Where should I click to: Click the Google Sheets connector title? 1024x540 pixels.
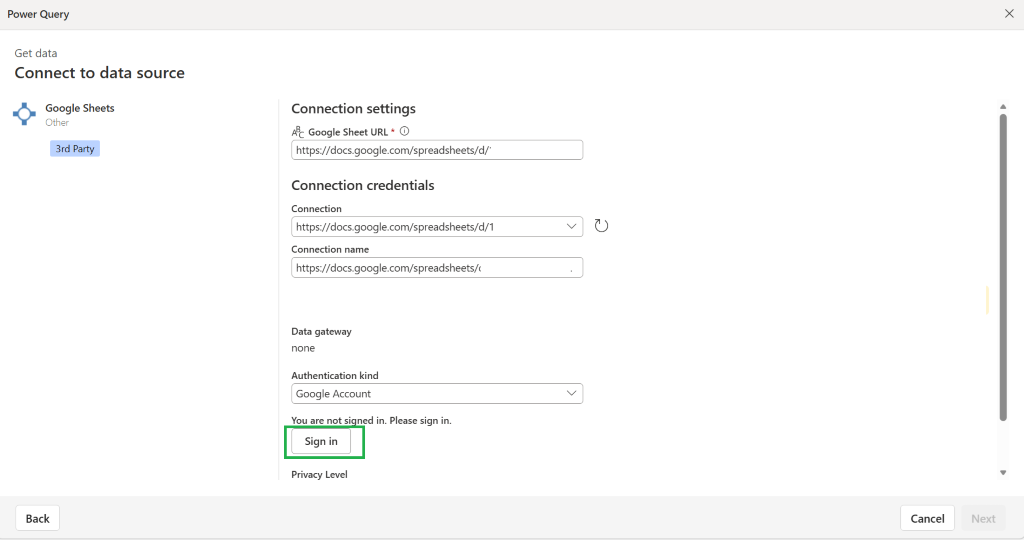(80, 108)
